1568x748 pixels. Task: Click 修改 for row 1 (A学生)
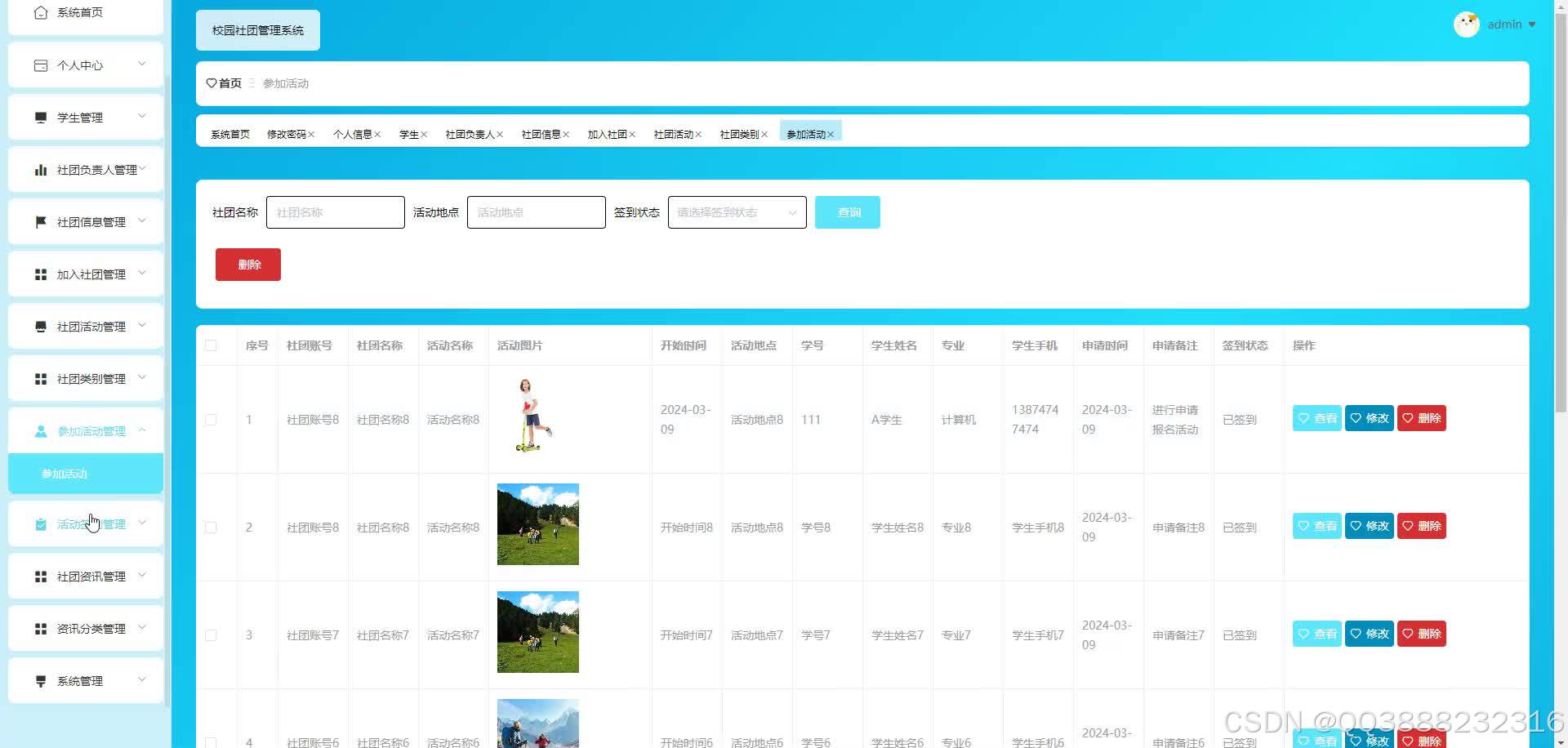tap(1370, 418)
